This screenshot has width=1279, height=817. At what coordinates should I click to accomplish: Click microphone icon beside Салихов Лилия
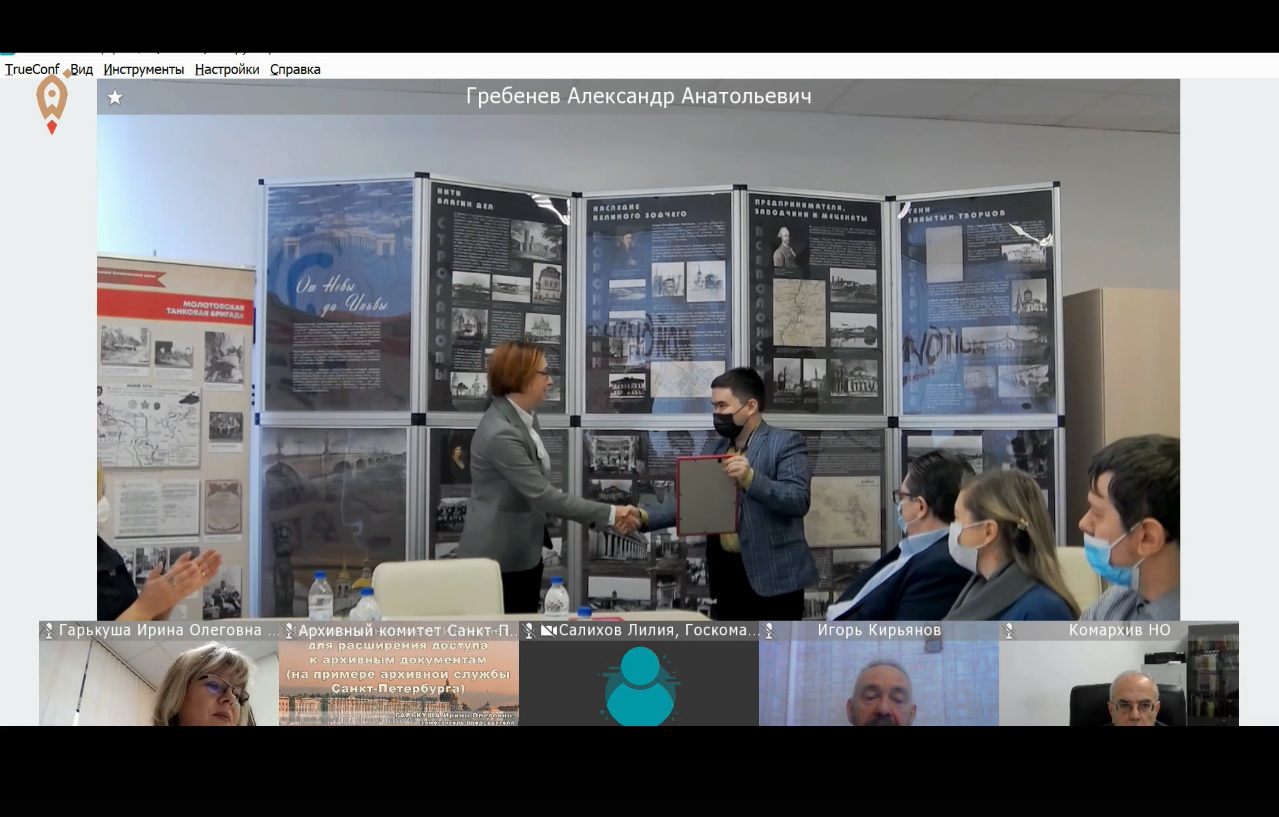tap(529, 631)
